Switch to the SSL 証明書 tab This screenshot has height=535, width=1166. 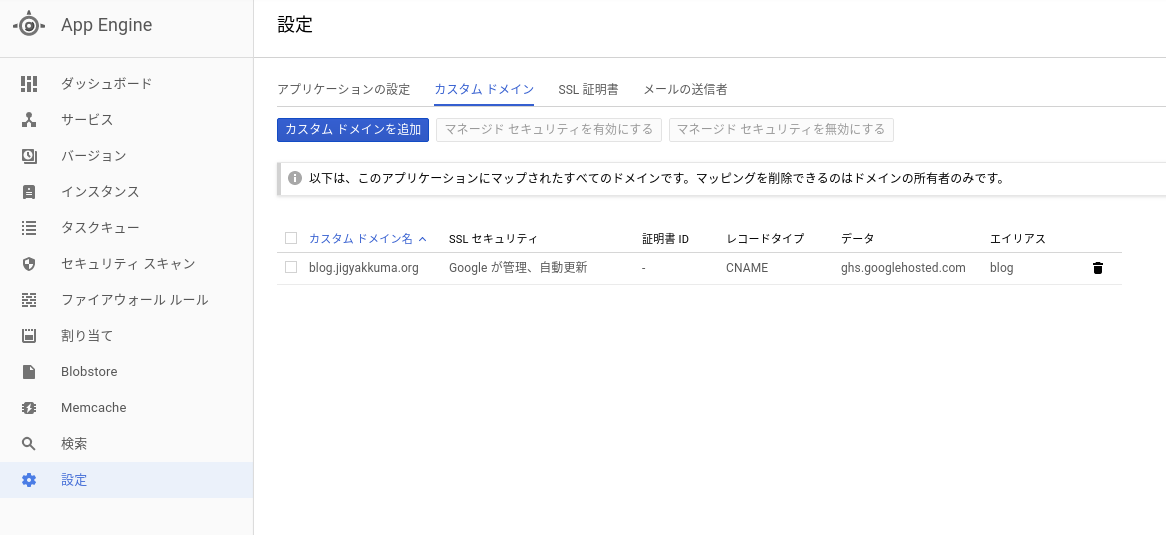(x=588, y=89)
